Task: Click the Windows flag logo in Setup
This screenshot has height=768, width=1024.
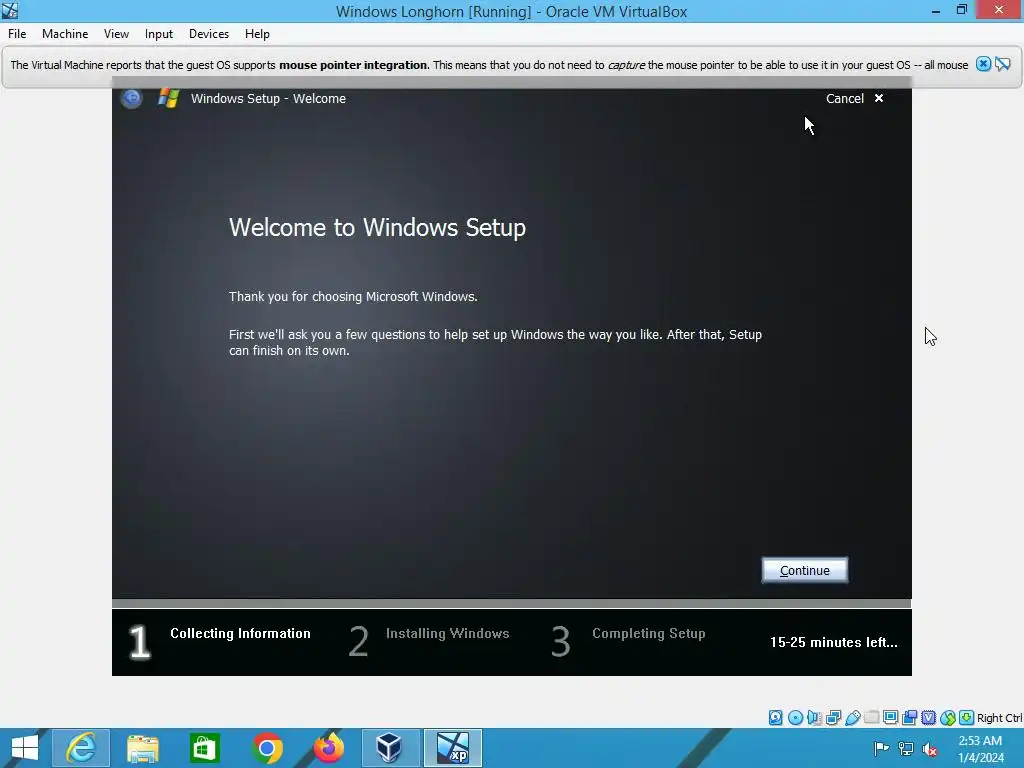Action: click(x=168, y=99)
